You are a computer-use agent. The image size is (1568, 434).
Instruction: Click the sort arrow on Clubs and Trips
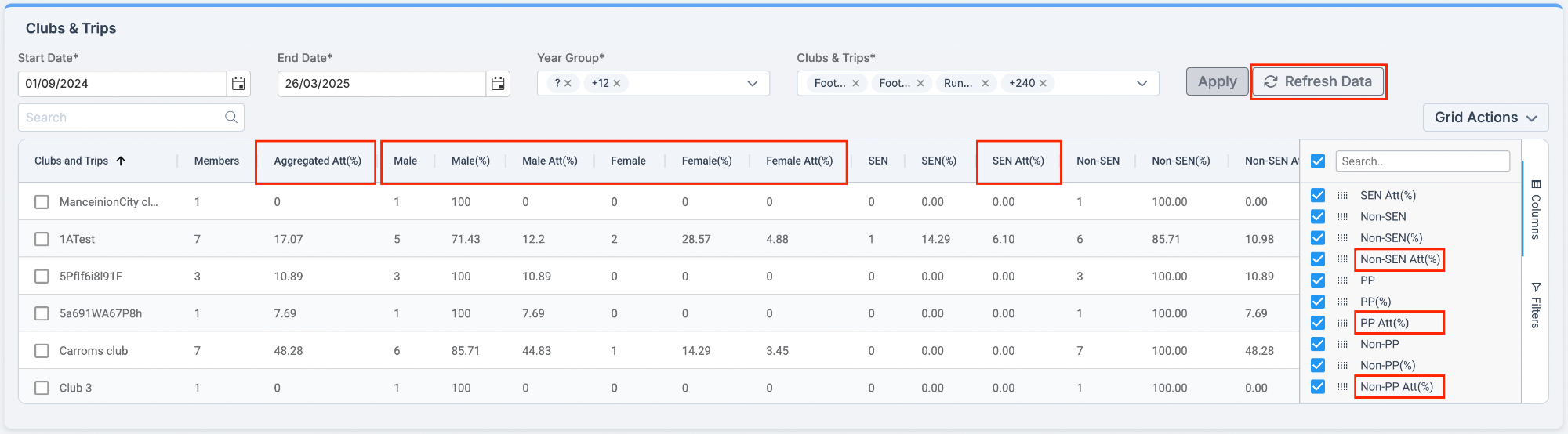tap(121, 161)
